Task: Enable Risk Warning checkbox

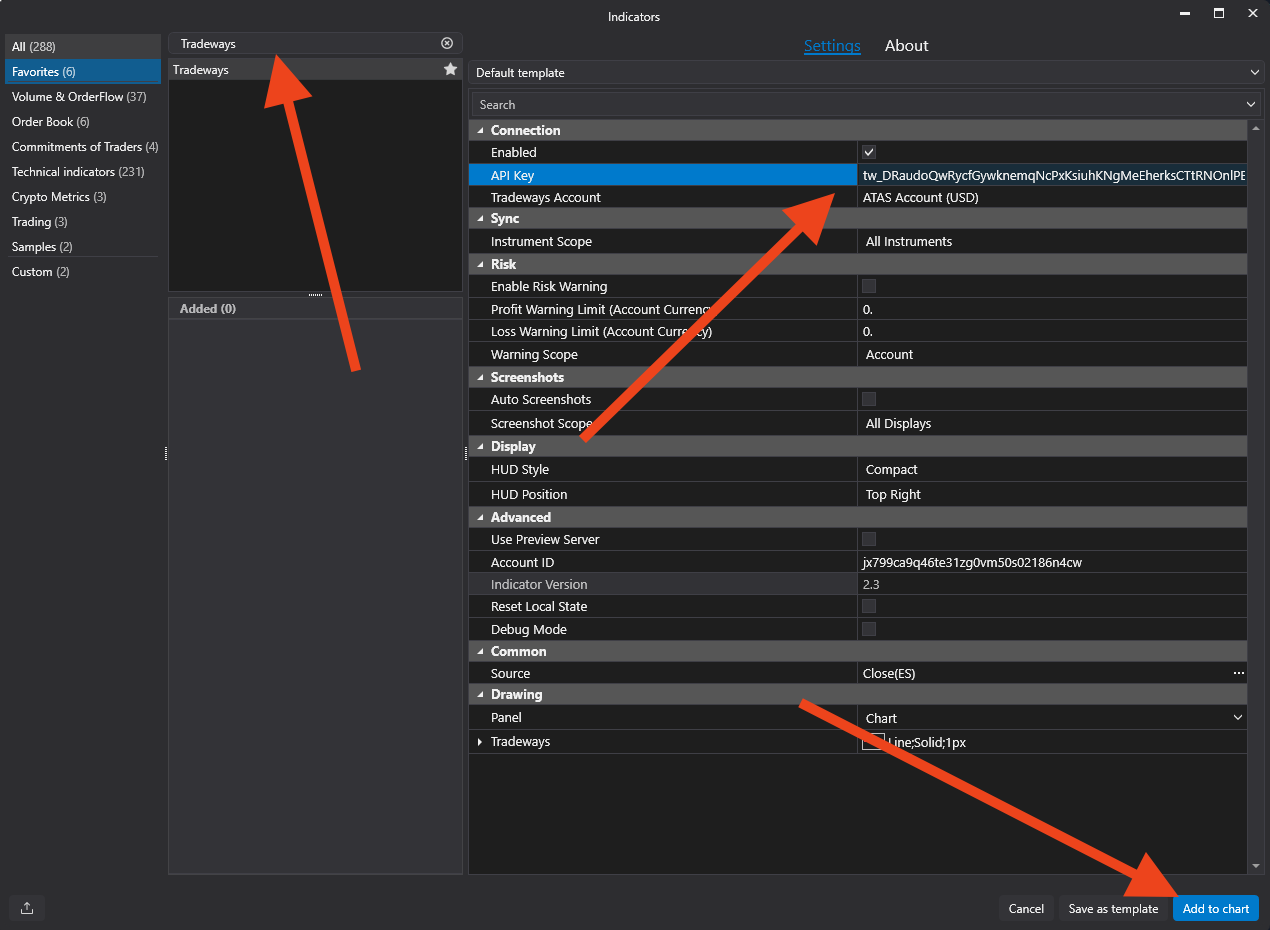Action: coord(869,286)
